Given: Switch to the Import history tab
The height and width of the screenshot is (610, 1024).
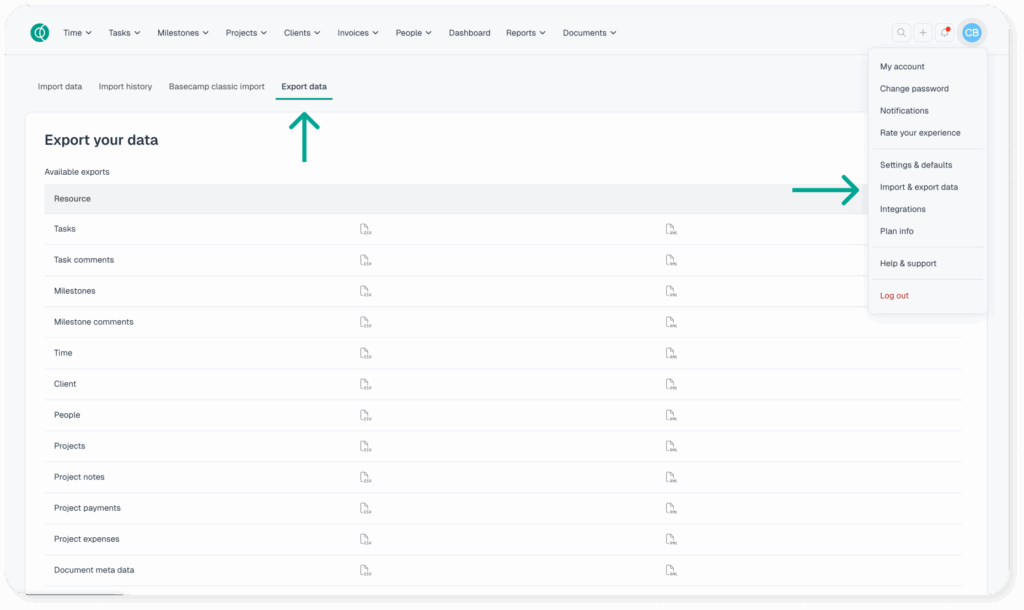Looking at the screenshot, I should pyautogui.click(x=125, y=87).
